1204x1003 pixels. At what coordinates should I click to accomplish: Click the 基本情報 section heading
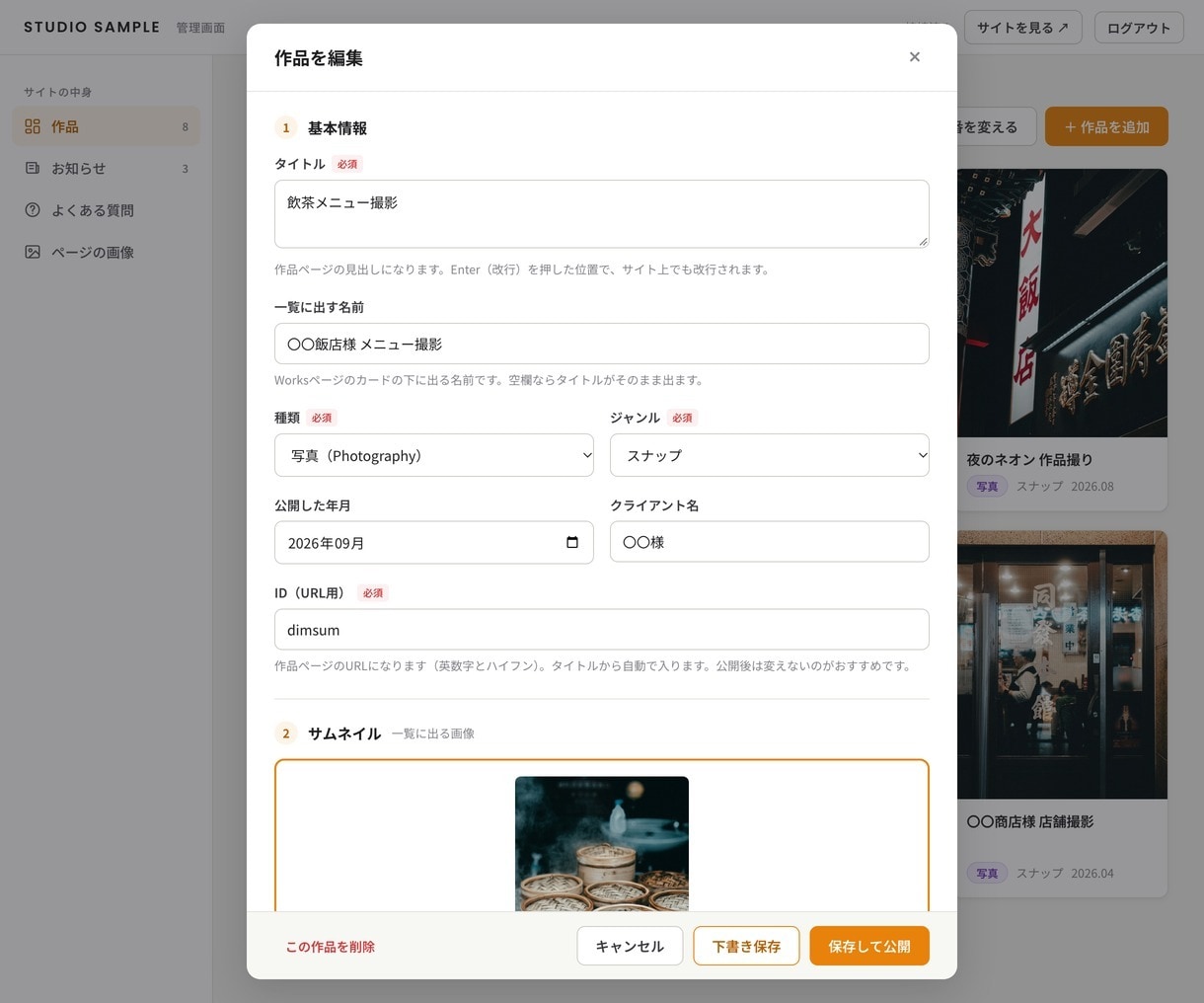[338, 128]
